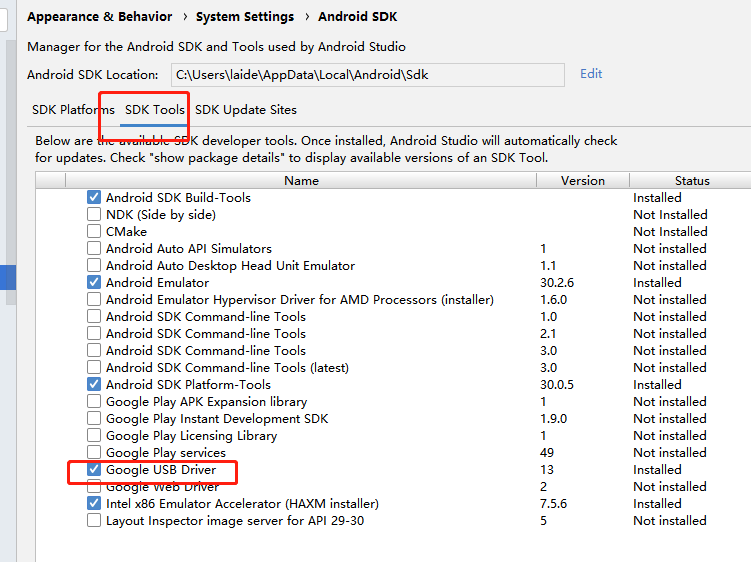Screen dimensions: 751x562
Task: Click version '13' of Google USB Driver
Action: point(547,470)
